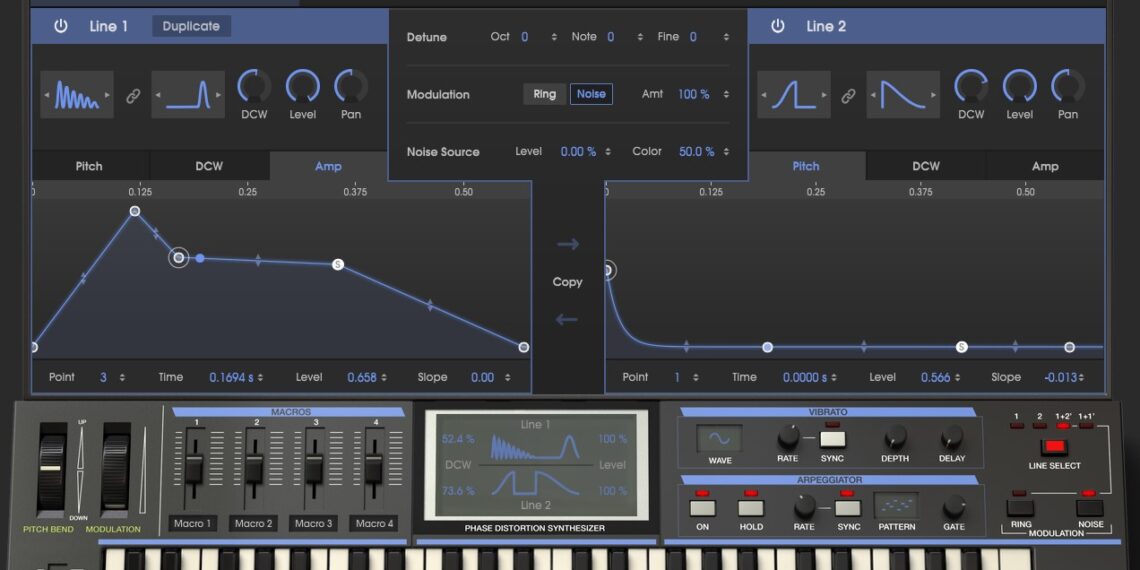The image size is (1140, 570).
Task: Toggle the Arpeggiator HOLD button
Action: coord(751,507)
